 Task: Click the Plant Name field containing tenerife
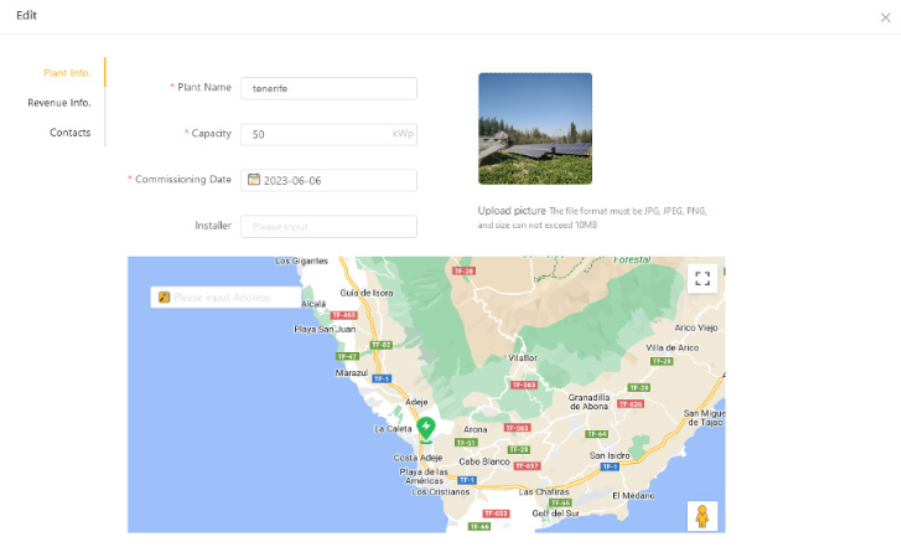click(329, 88)
